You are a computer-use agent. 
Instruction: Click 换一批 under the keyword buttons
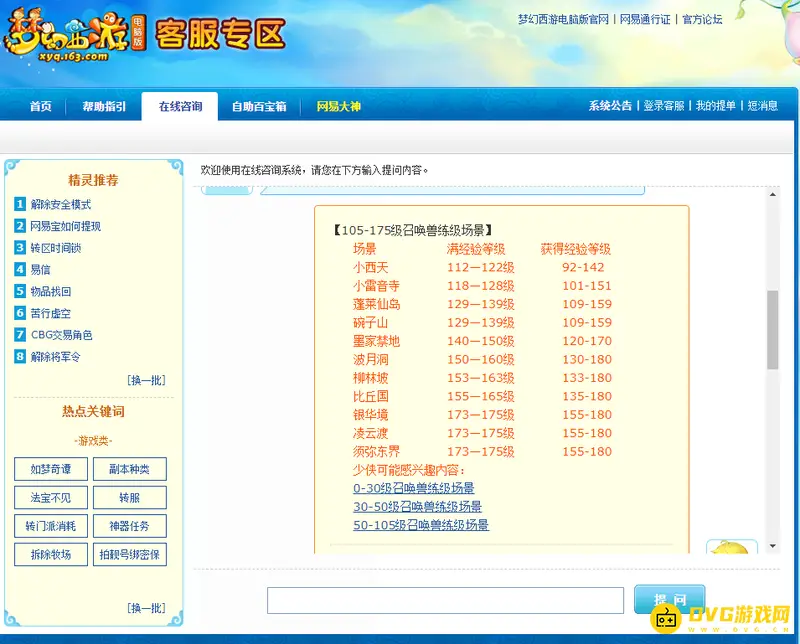[146, 608]
